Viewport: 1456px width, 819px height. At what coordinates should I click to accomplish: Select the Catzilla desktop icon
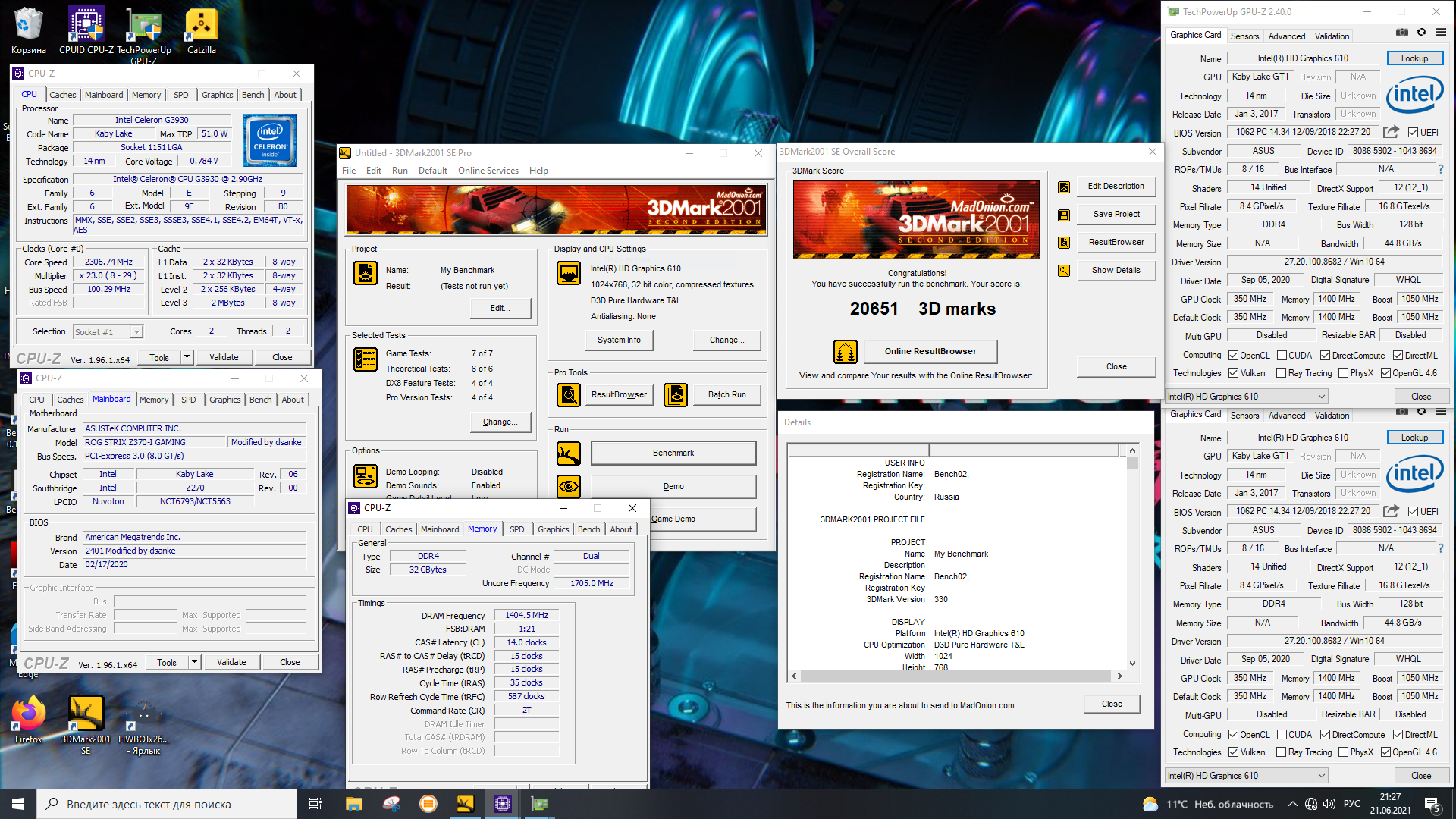click(202, 30)
